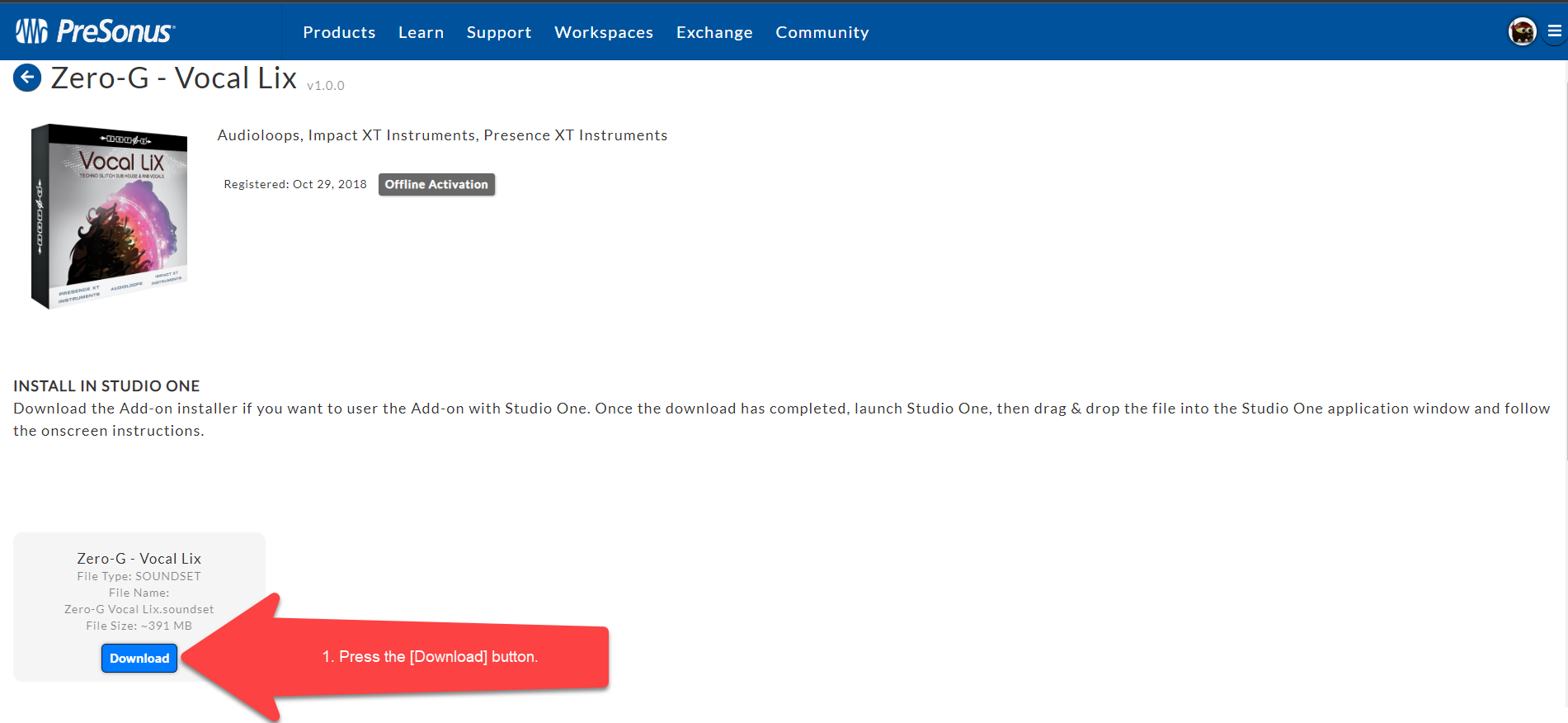The image size is (1568, 723).
Task: Click the Zero-G Vocal Lix.soundset file name
Action: 139,609
